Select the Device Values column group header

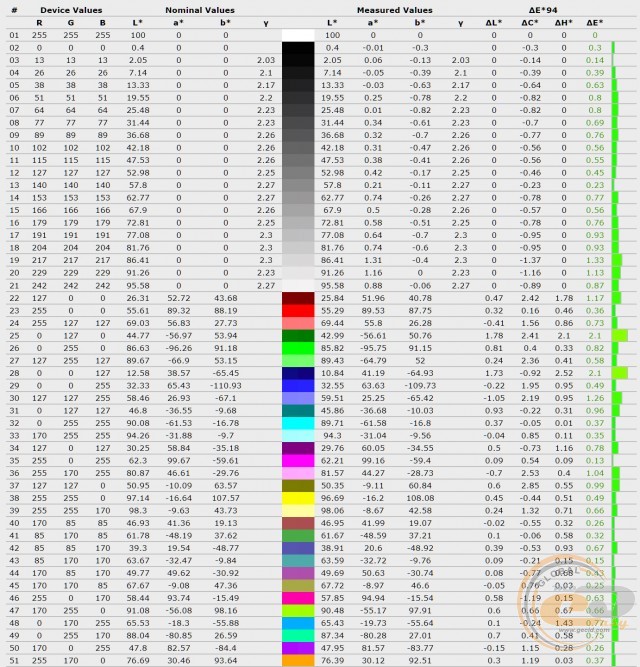coord(71,10)
